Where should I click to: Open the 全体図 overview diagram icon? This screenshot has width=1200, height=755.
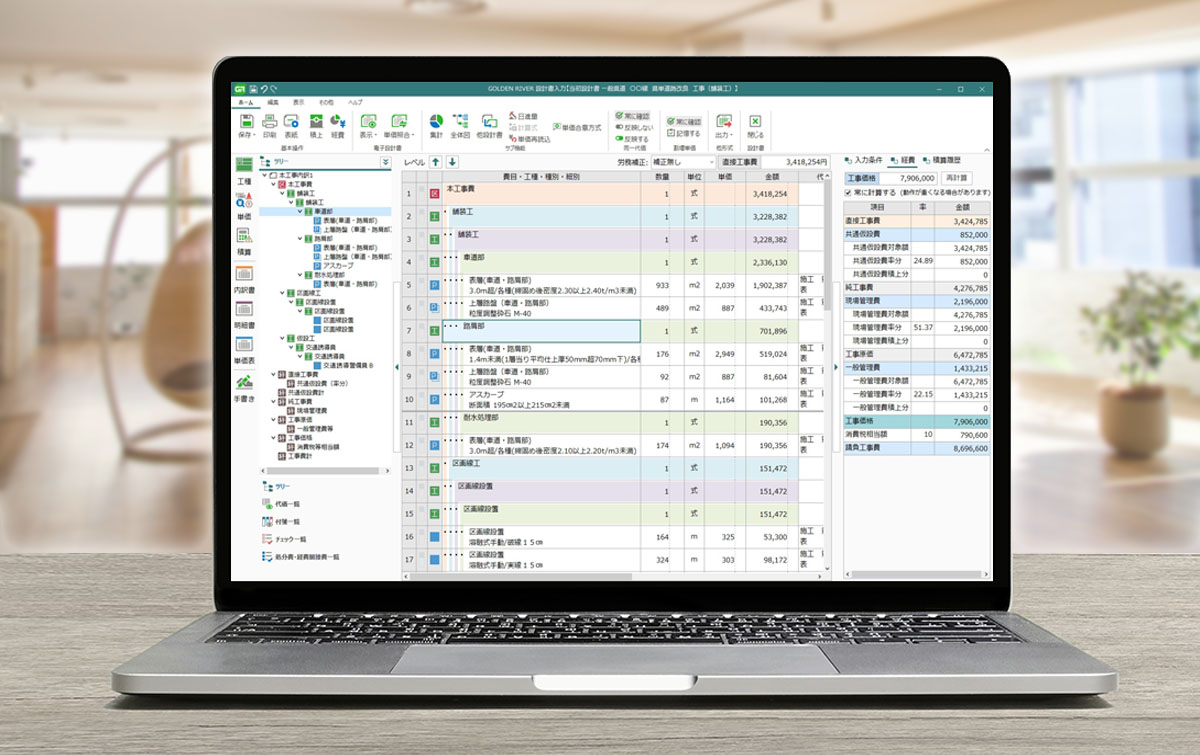[461, 121]
